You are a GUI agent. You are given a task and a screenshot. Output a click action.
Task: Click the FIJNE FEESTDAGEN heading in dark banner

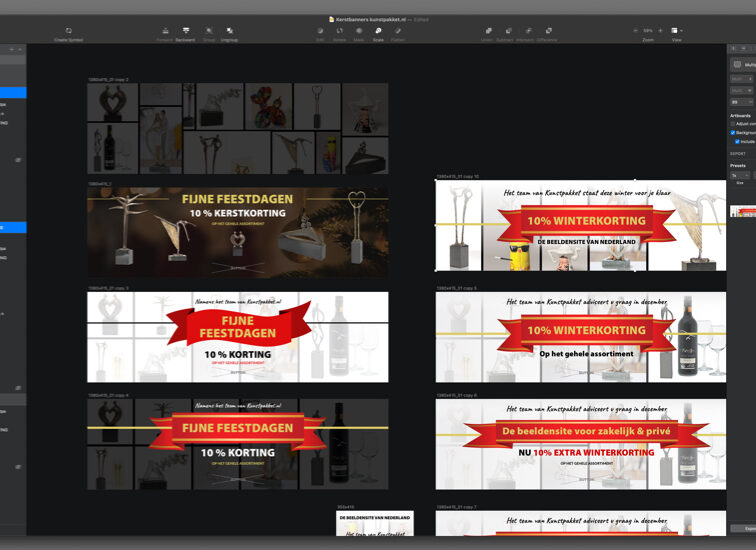point(237,199)
